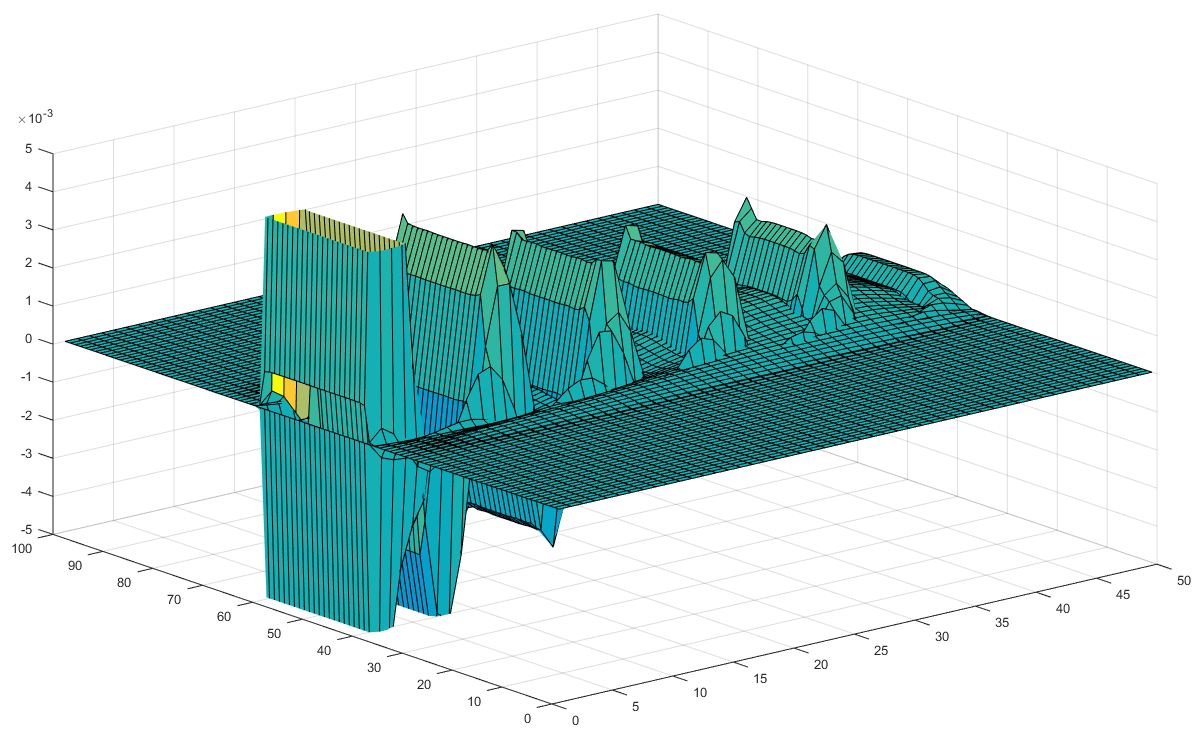Click the yellow patch atop the tallest ridge
Screen dimensions: 1202x735
[280, 216]
